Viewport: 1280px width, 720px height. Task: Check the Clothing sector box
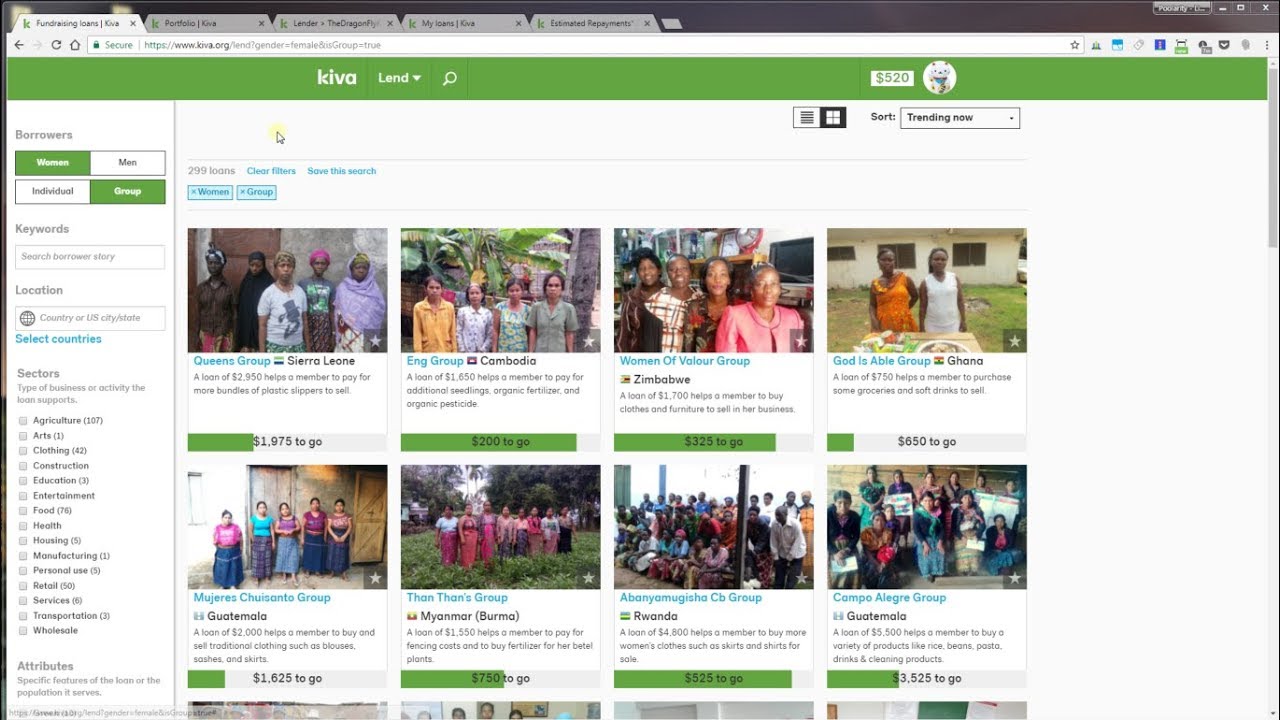point(23,451)
